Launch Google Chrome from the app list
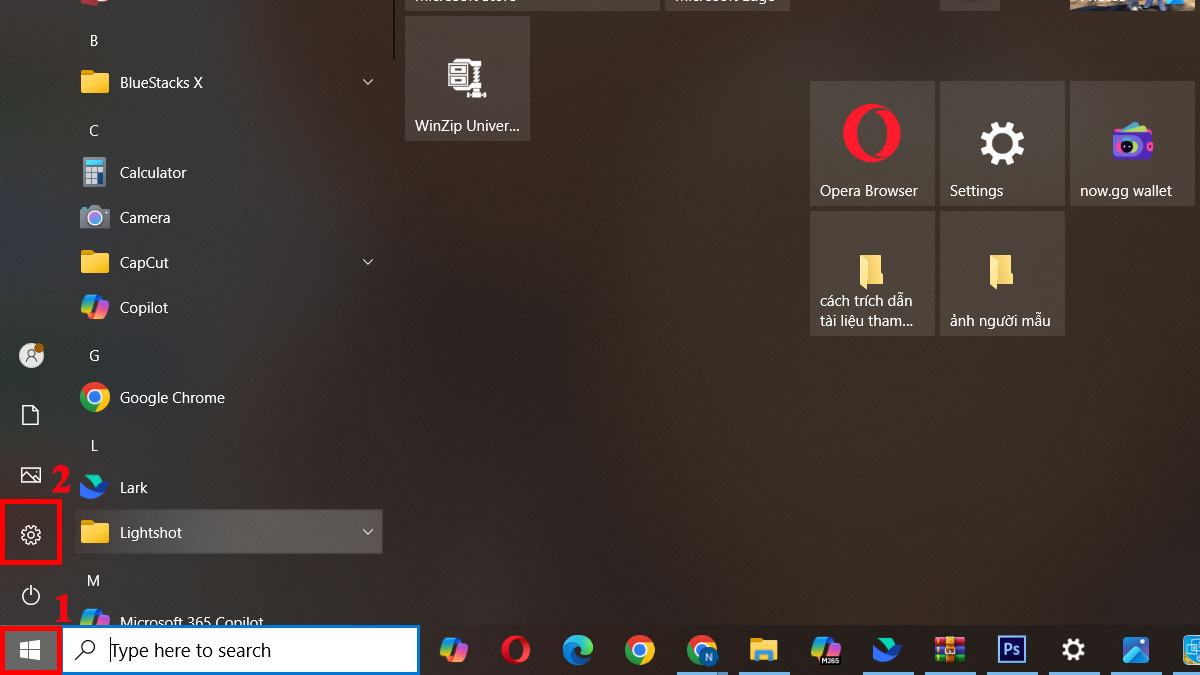Viewport: 1200px width, 675px height. (x=229, y=397)
